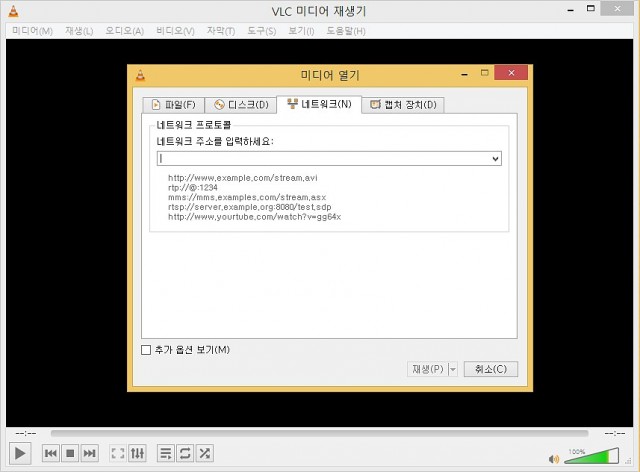Click the 100% volume label

577,452
